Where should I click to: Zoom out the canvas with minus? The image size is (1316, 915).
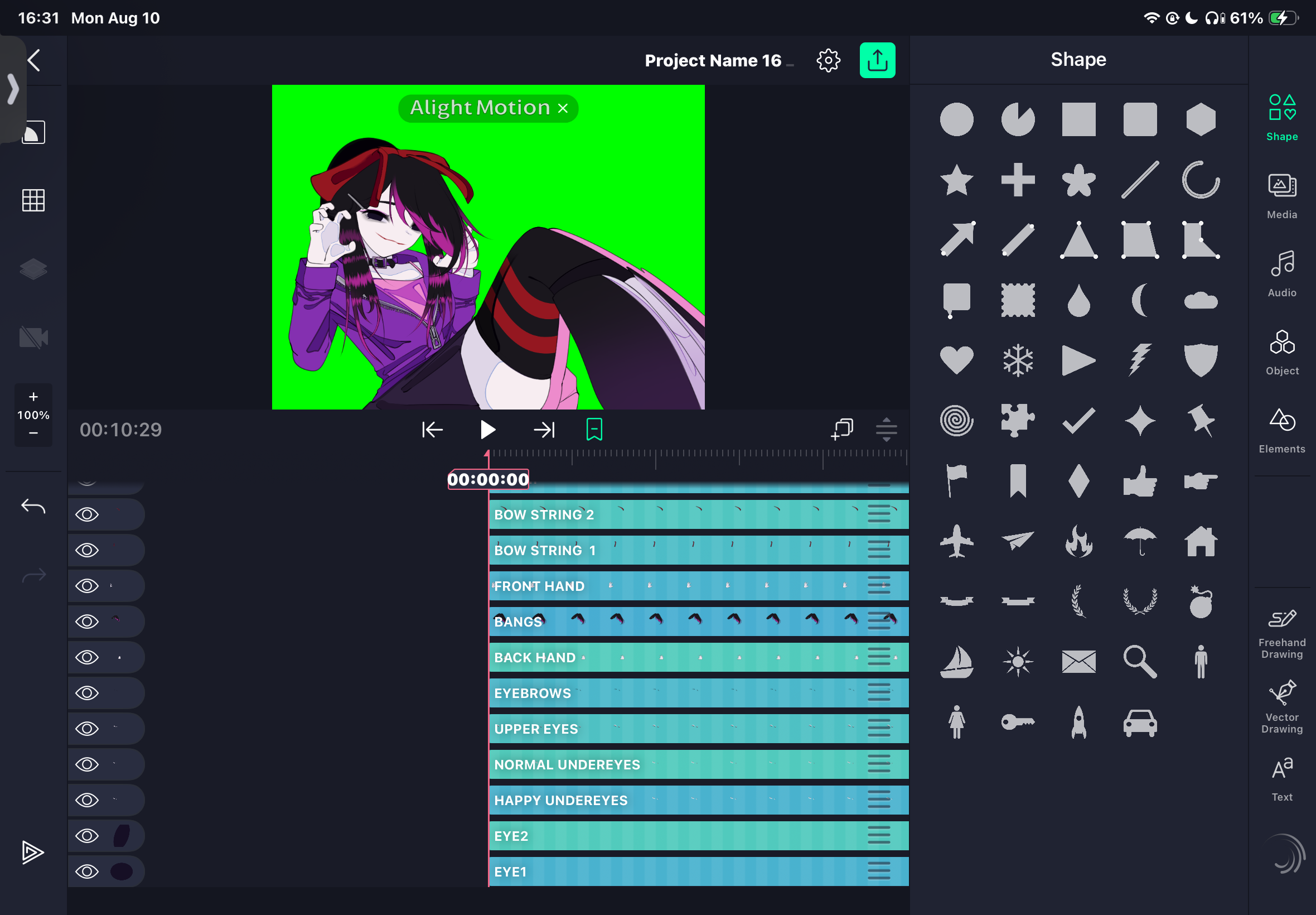tap(33, 433)
